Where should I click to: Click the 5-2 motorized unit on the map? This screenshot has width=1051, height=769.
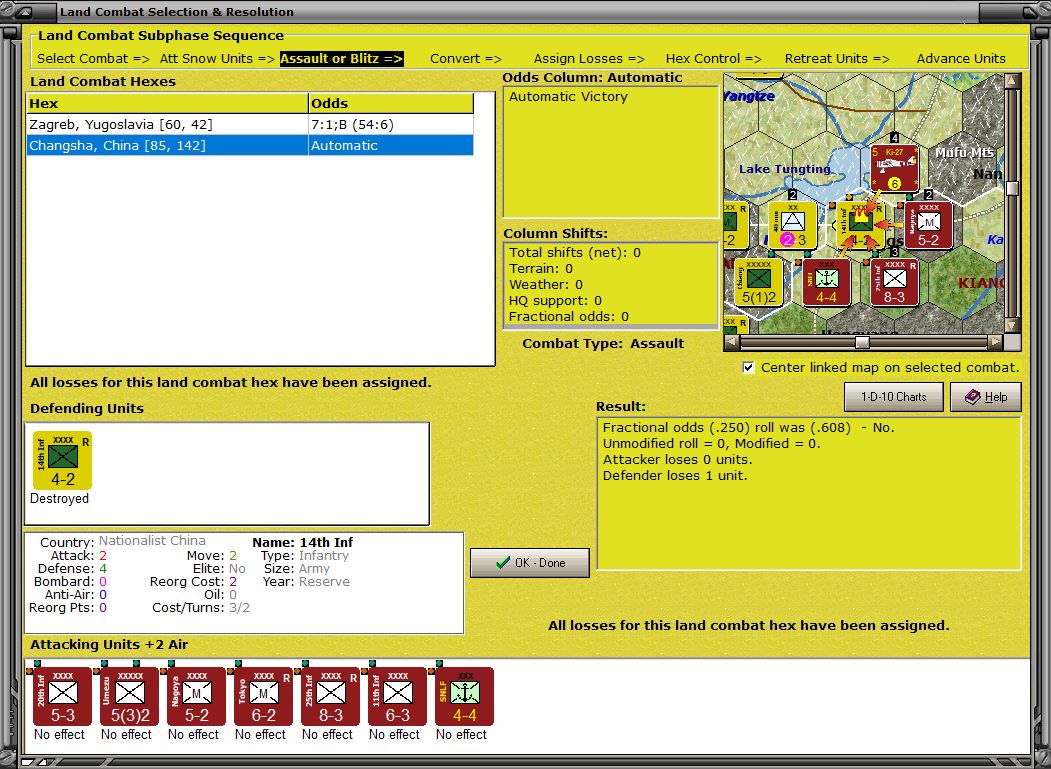(x=928, y=225)
